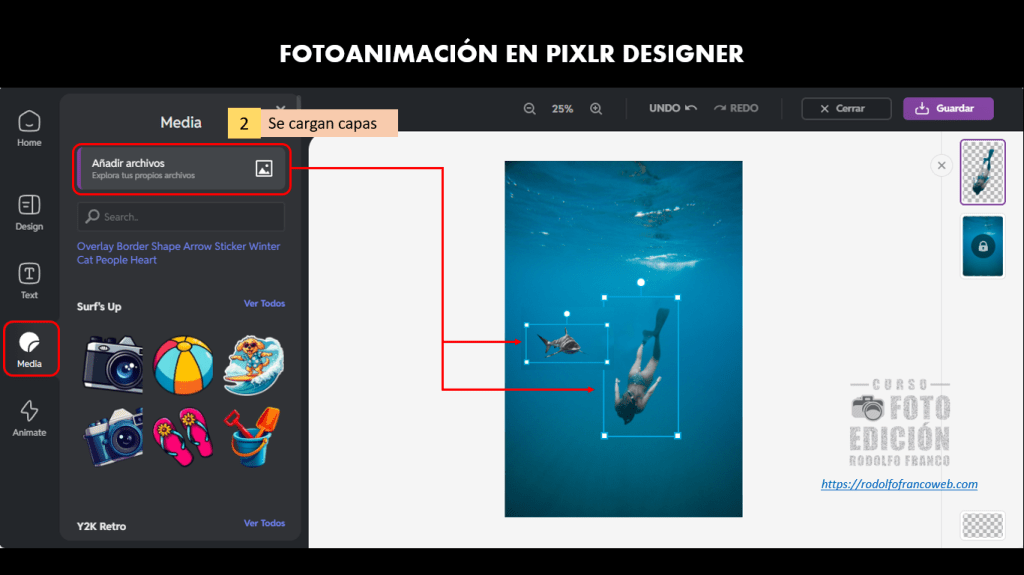Expand Y2K Retro with Ver Todos
Screen dimensions: 1024x575
264,523
